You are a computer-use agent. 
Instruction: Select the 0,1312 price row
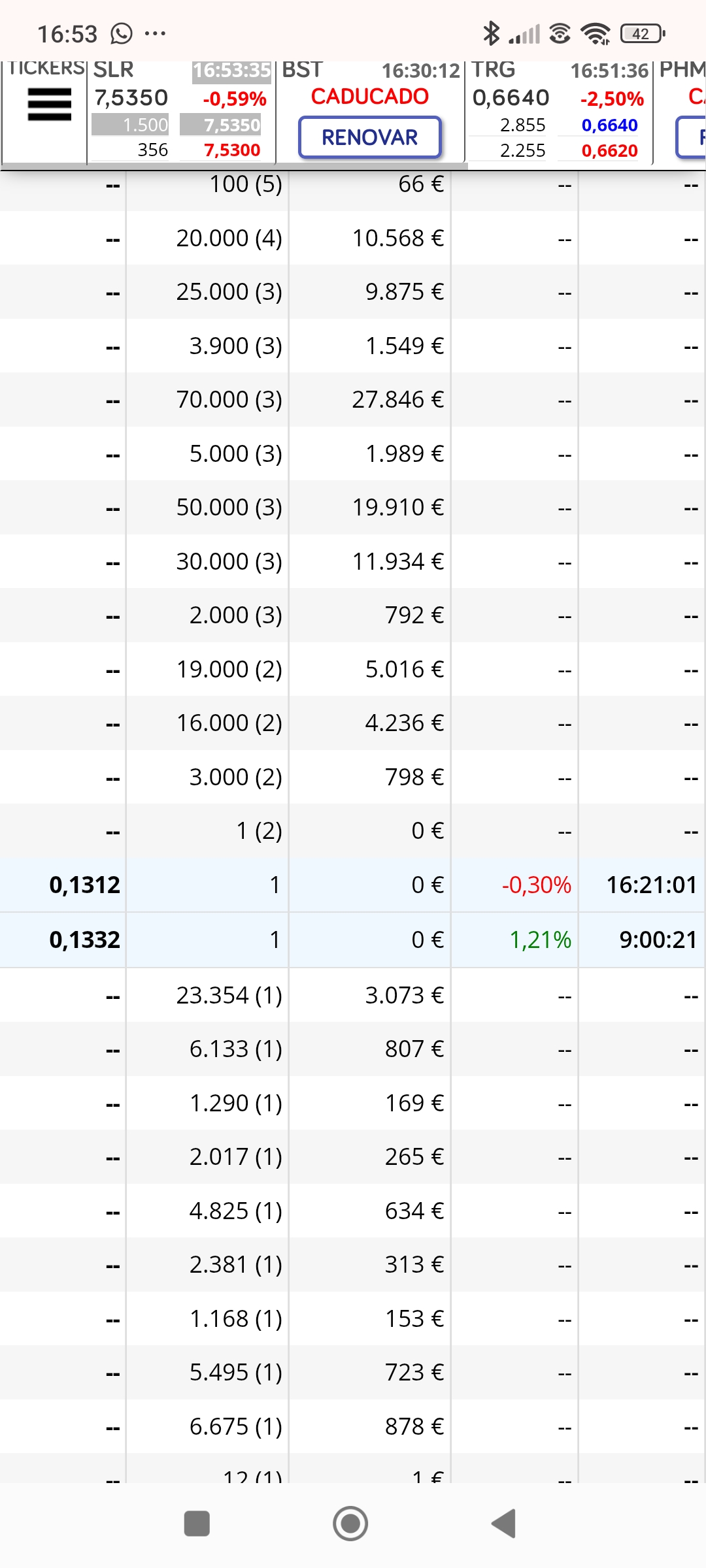353,885
